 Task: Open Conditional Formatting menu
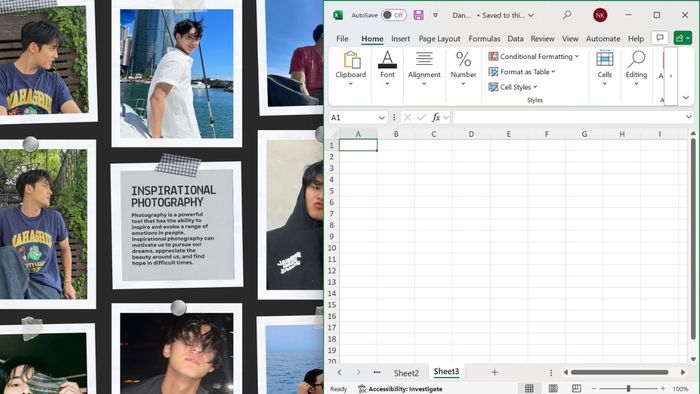pyautogui.click(x=533, y=57)
